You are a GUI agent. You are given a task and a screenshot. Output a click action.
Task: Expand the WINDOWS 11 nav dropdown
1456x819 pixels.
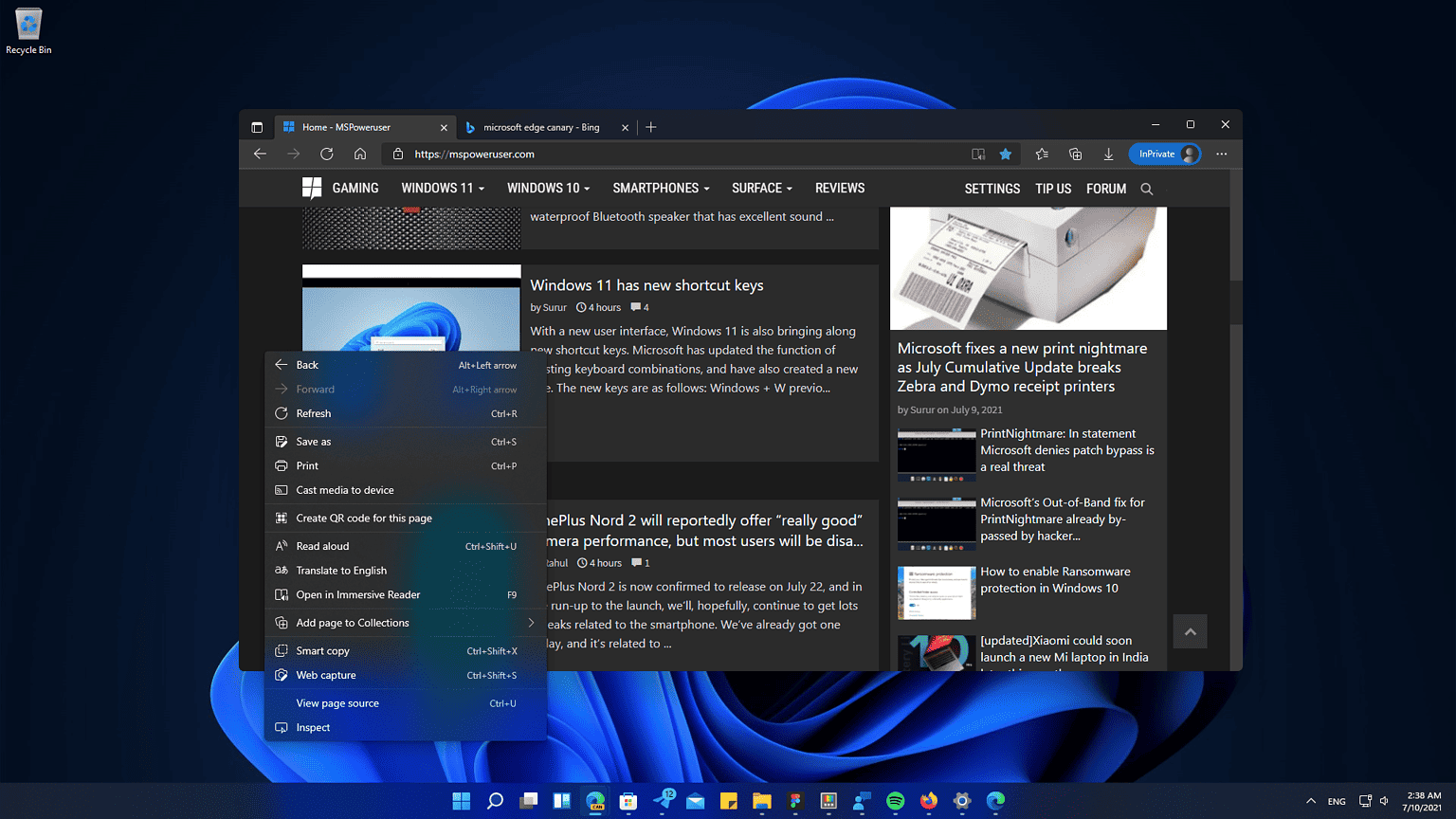[x=443, y=188]
